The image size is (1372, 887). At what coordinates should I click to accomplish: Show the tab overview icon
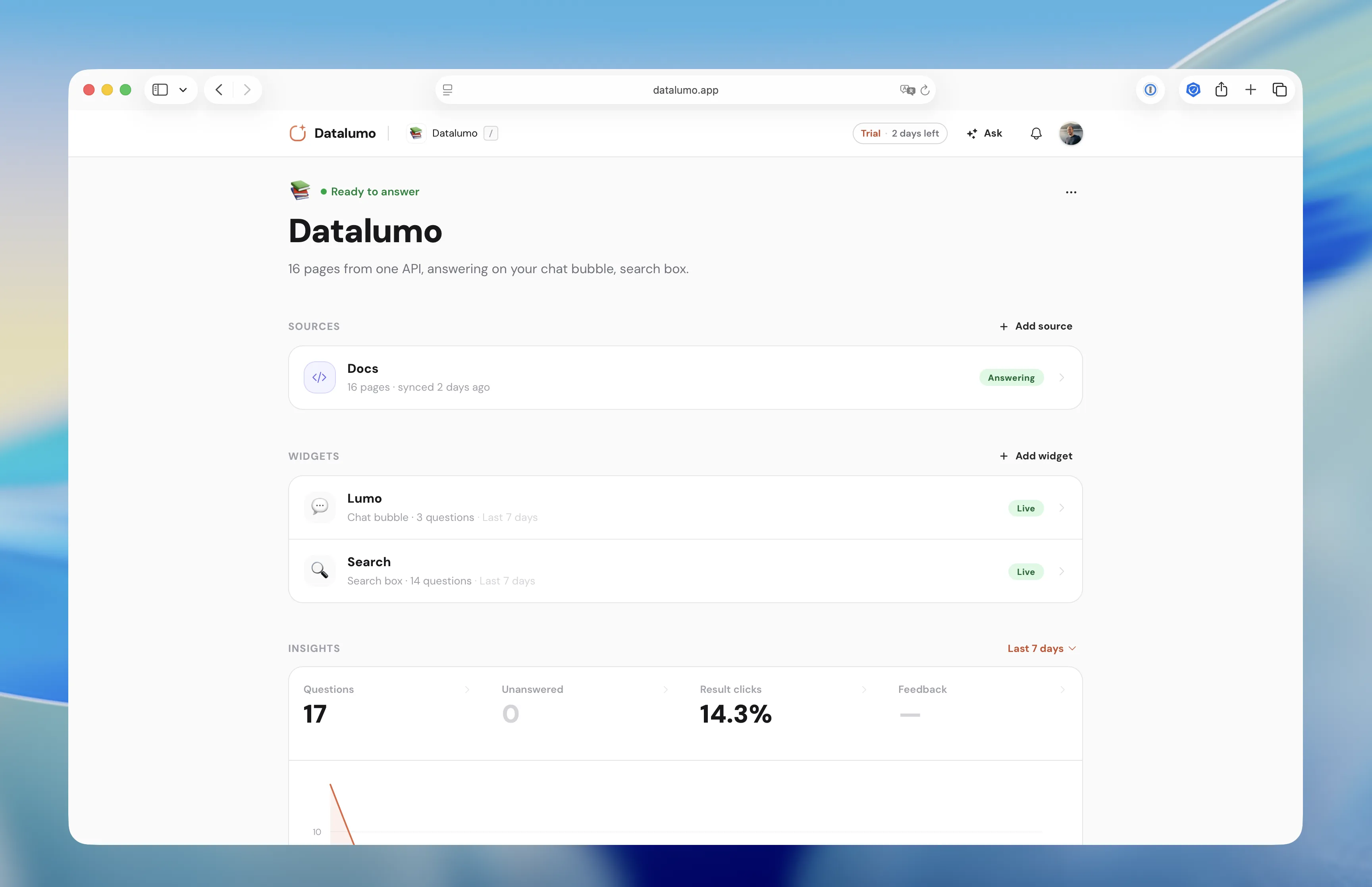tap(1280, 90)
